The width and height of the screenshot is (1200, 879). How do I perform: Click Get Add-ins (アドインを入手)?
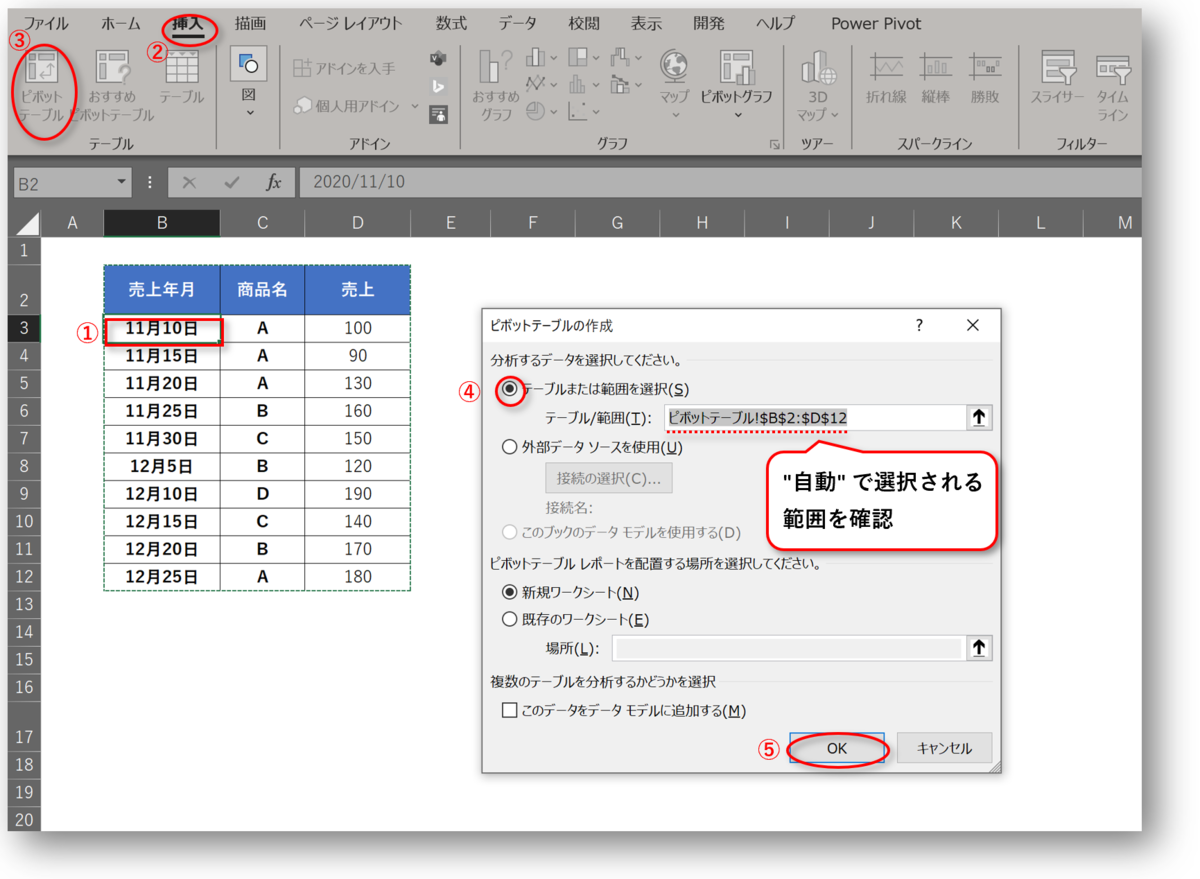point(345,69)
